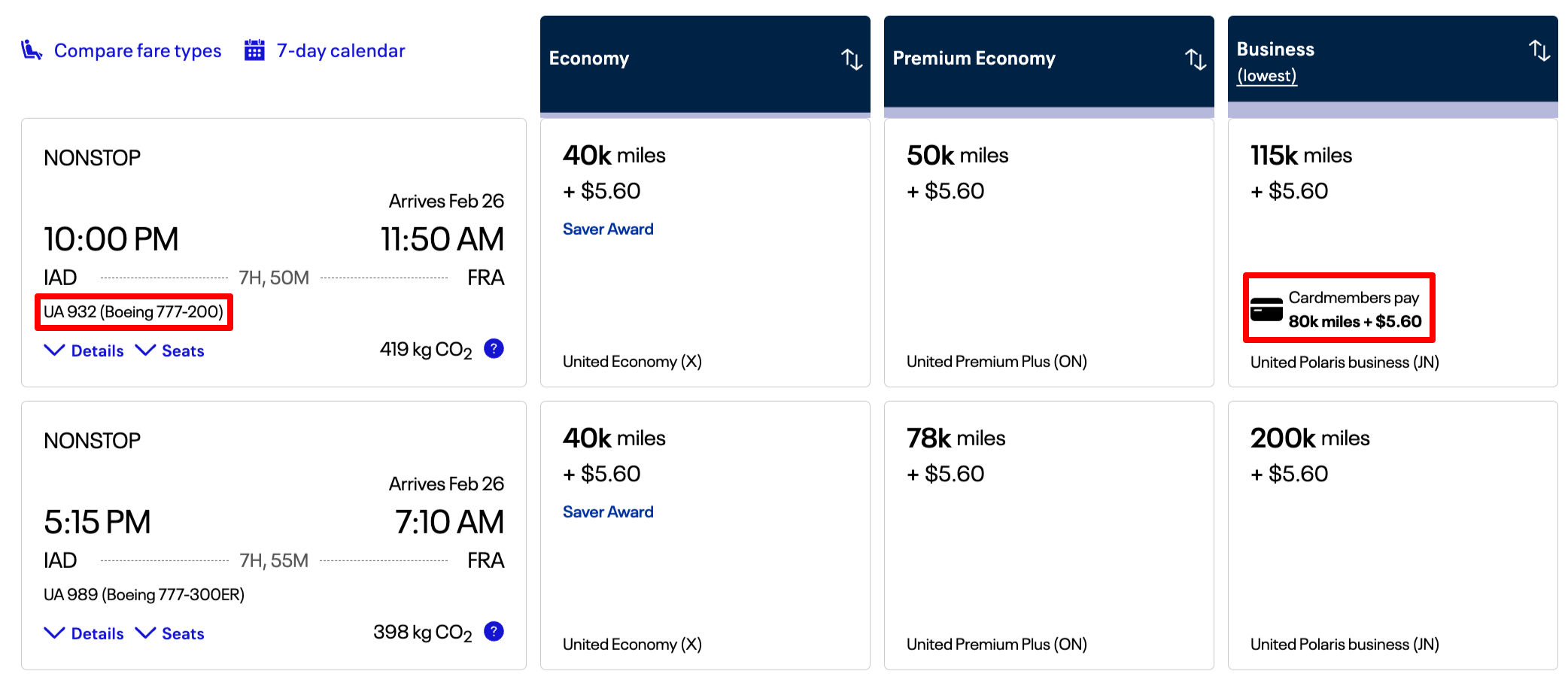The height and width of the screenshot is (680, 1568).
Task: Open Saver Award for the 5:15 PM flight
Action: pos(608,511)
